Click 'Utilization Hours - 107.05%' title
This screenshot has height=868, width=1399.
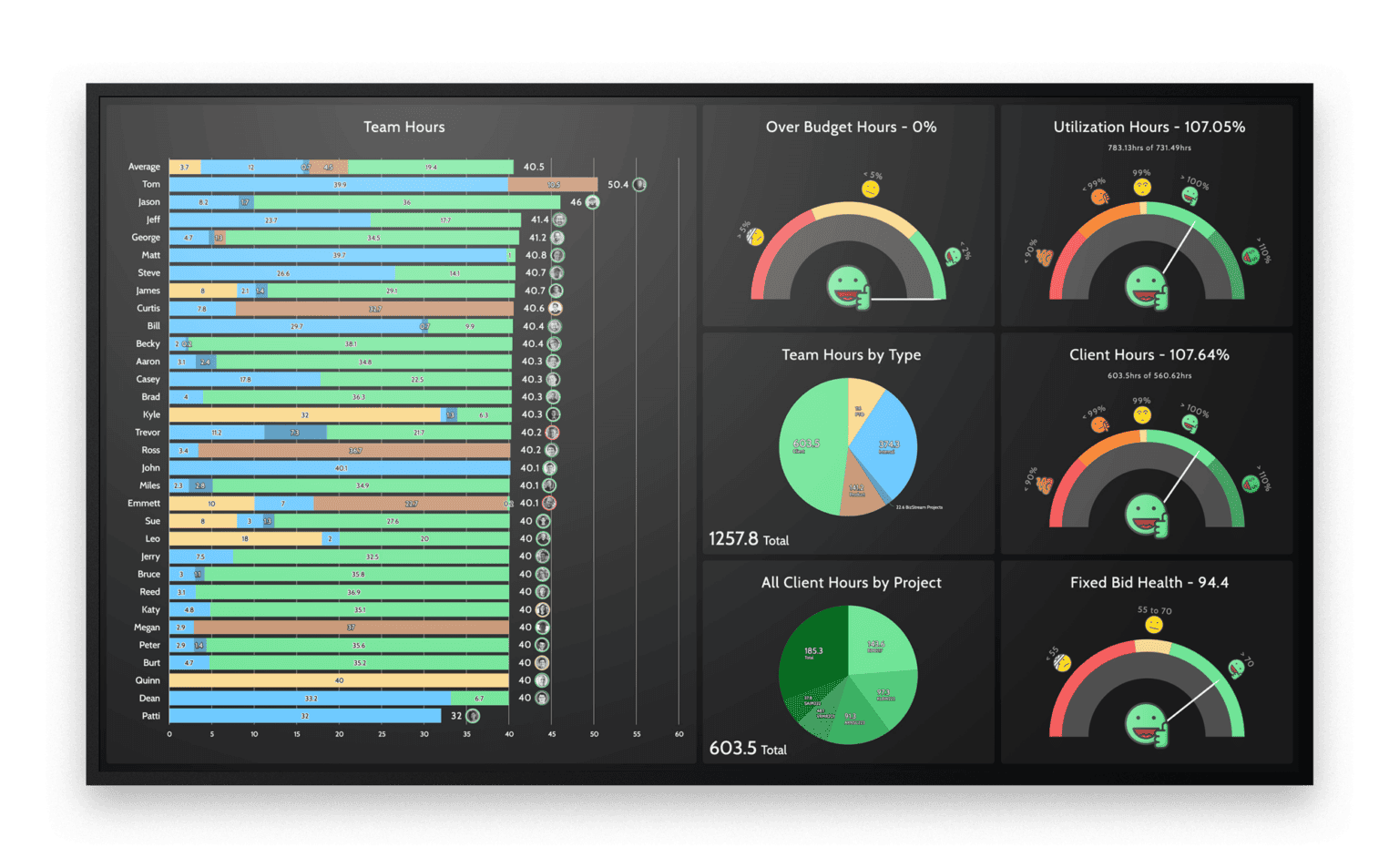(1149, 128)
